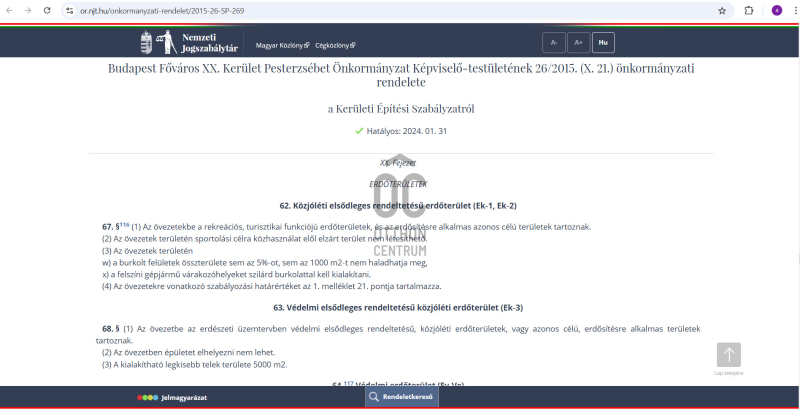This screenshot has height=410, width=800.
Task: Expand the Jelmagyarázat legend panel
Action: click(172, 398)
